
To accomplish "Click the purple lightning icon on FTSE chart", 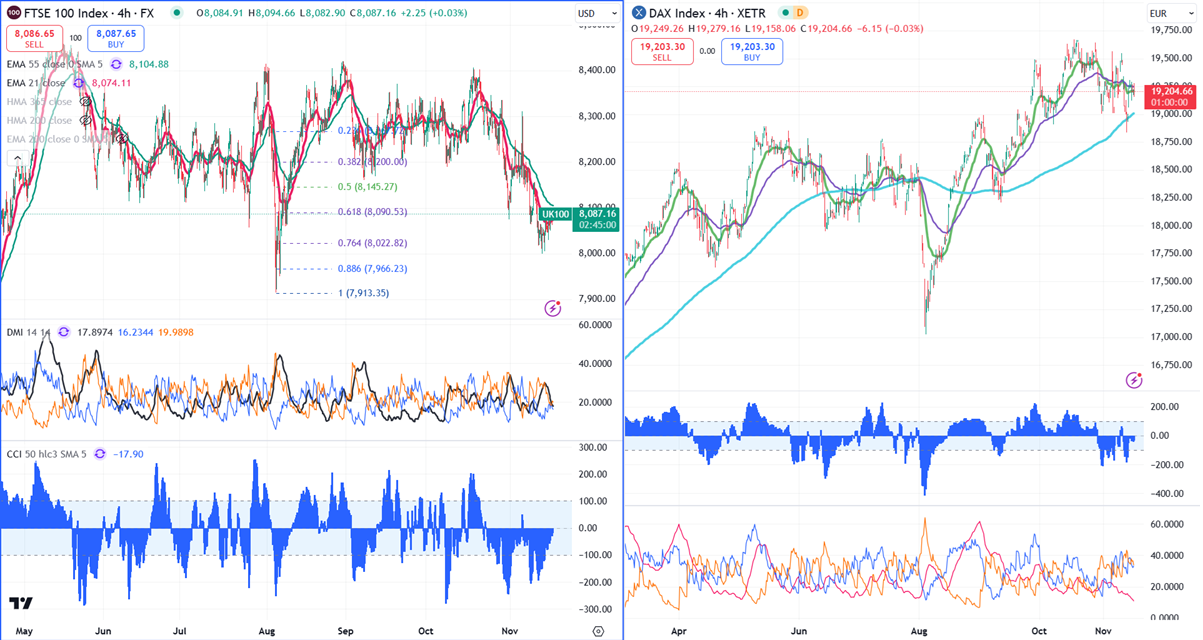I will click(x=553, y=308).
